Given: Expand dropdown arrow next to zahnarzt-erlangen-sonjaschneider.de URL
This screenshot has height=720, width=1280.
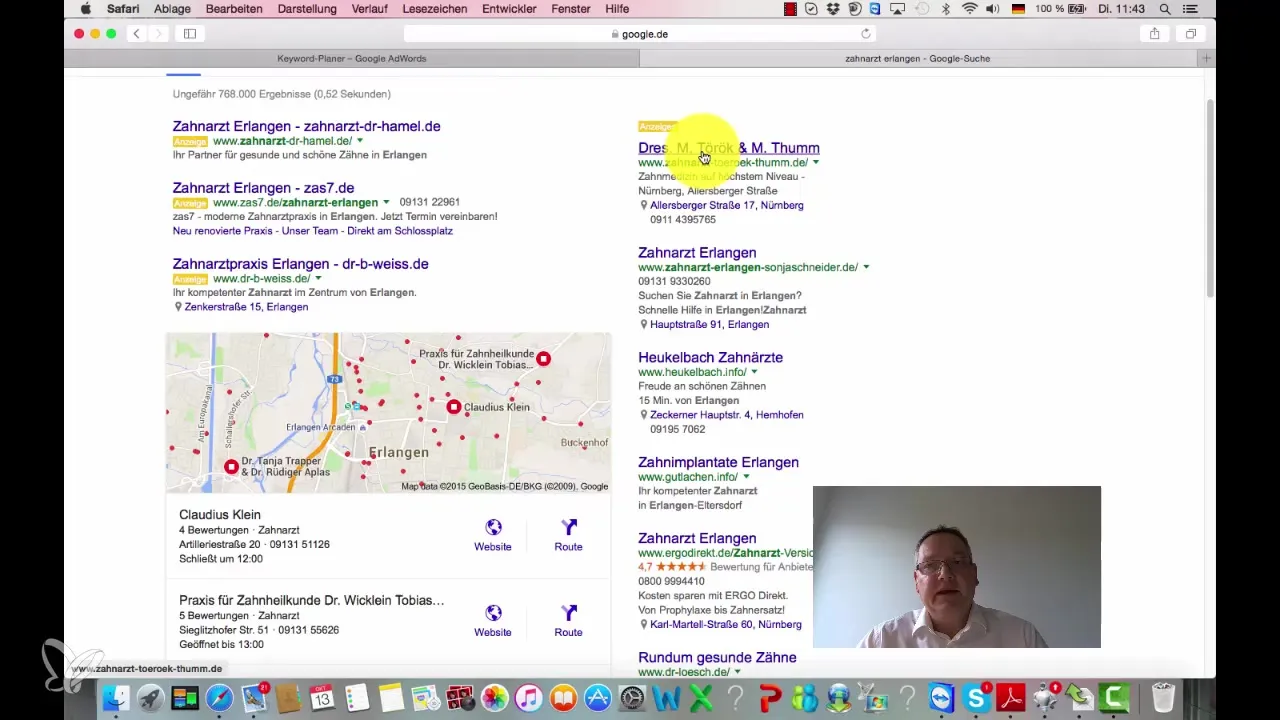Looking at the screenshot, I should 866,267.
